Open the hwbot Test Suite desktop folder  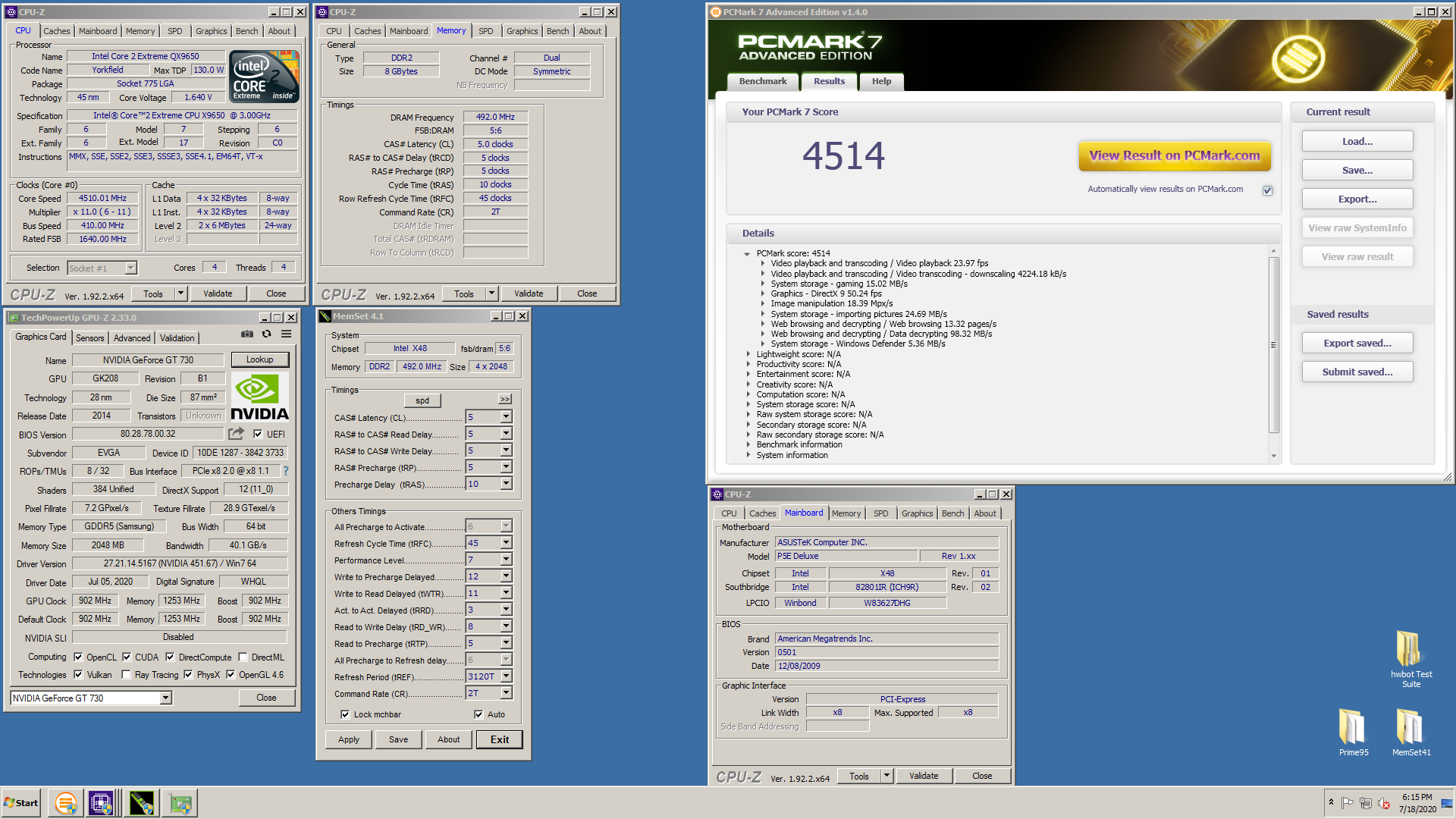coord(1410,659)
